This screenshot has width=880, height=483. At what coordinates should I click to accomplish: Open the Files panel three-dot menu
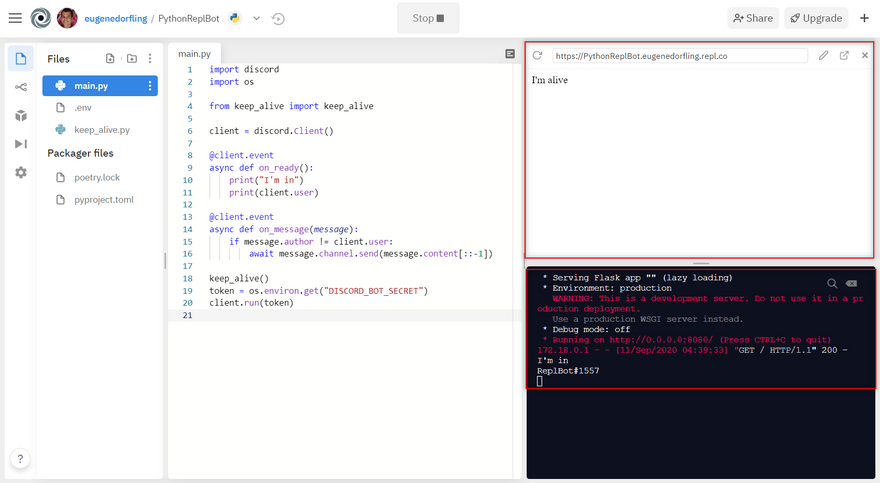[151, 59]
